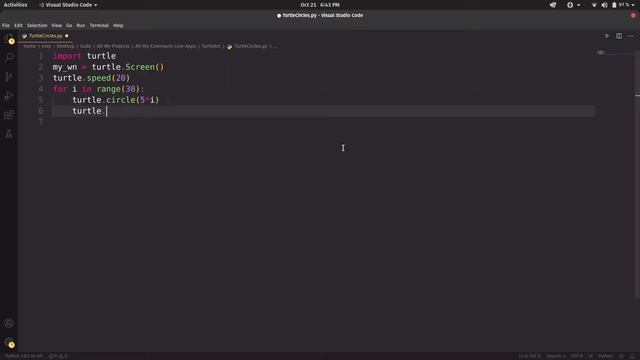This screenshot has height=360, width=640.
Task: Open the system menu dropdown arrow
Action: pyautogui.click(x=633, y=5)
